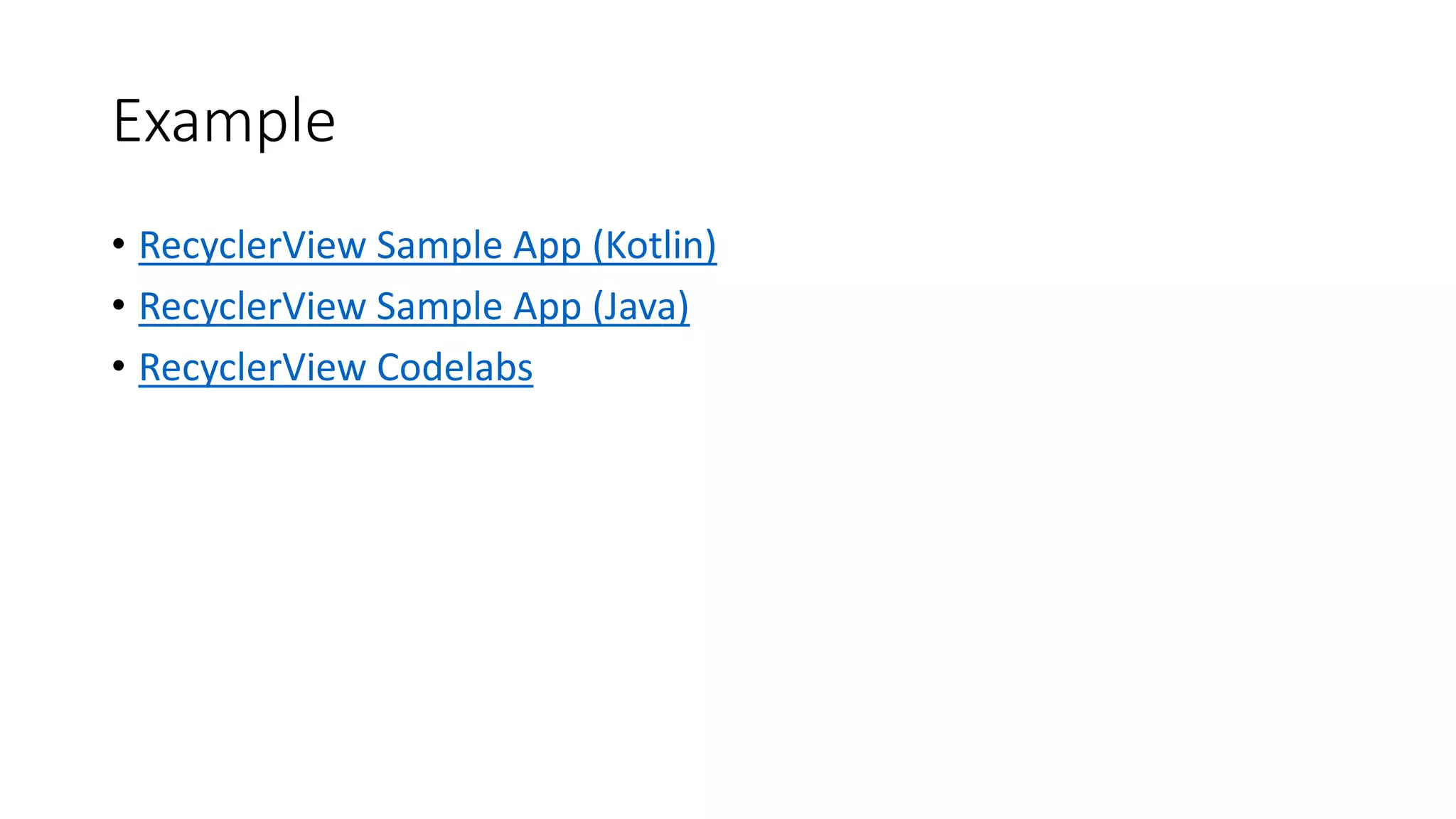The image size is (1456, 819).
Task: Click the word (Java) in the second link
Action: click(x=641, y=306)
